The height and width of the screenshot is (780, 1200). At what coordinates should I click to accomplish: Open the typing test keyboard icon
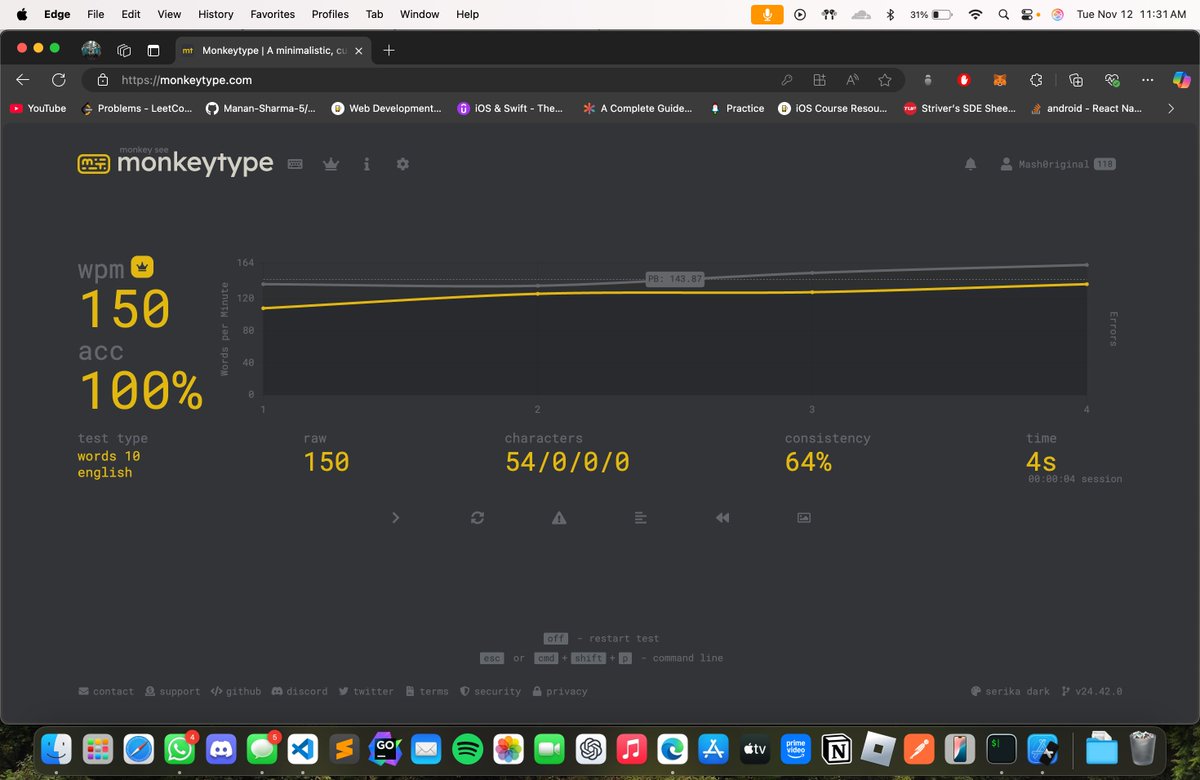click(x=295, y=164)
